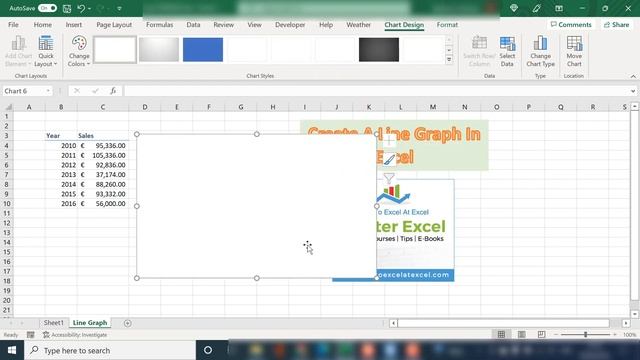The width and height of the screenshot is (640, 360).
Task: Open Add Chart Element dropdown
Action: click(18, 51)
